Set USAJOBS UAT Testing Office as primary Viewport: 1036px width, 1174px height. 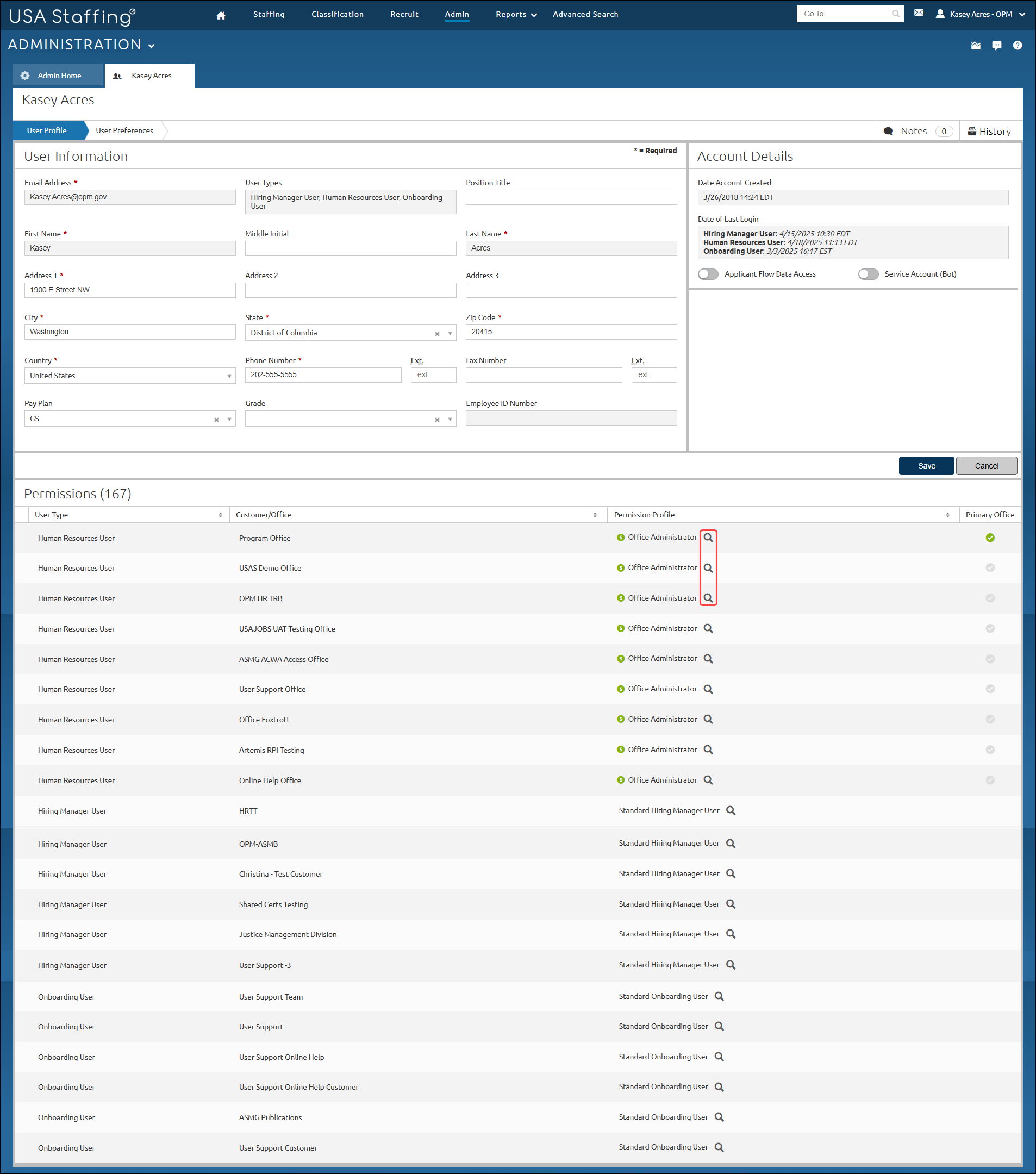990,628
